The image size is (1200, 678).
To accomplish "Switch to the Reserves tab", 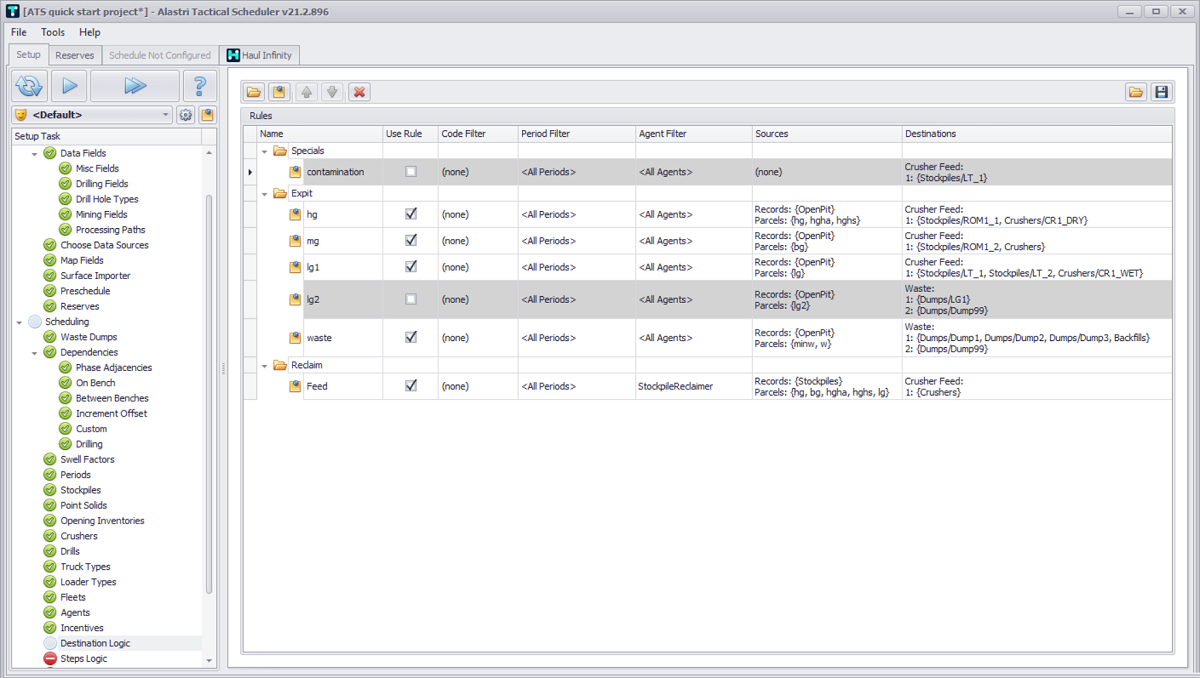I will pos(75,55).
